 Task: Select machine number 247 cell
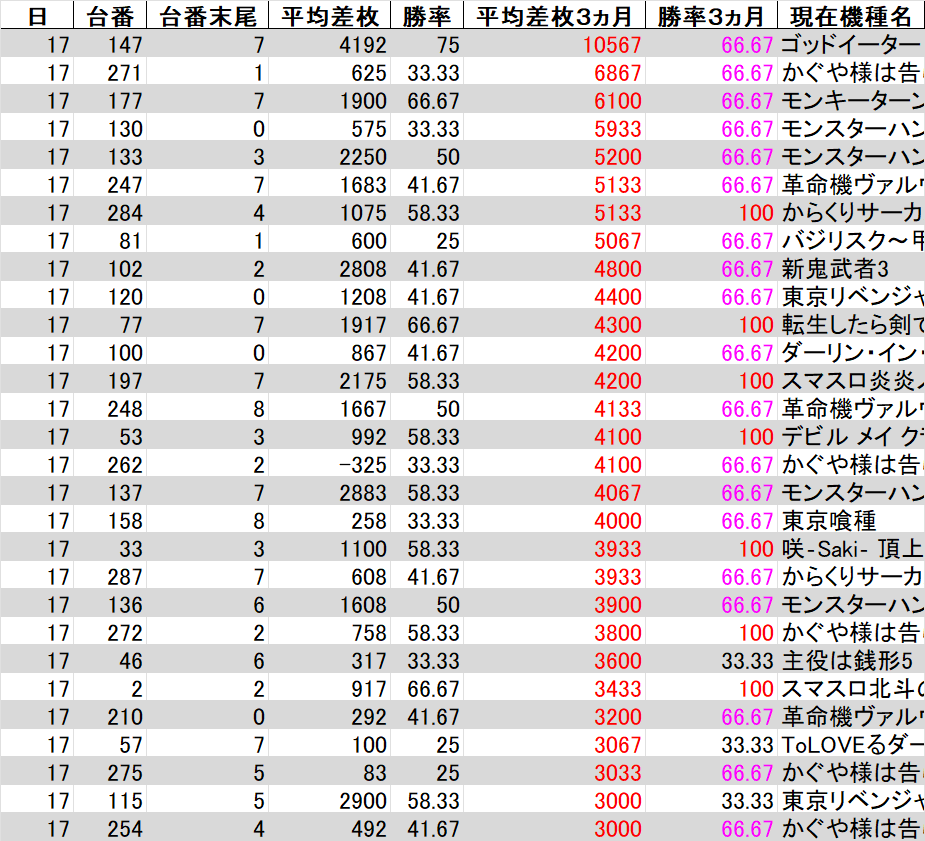pos(110,185)
